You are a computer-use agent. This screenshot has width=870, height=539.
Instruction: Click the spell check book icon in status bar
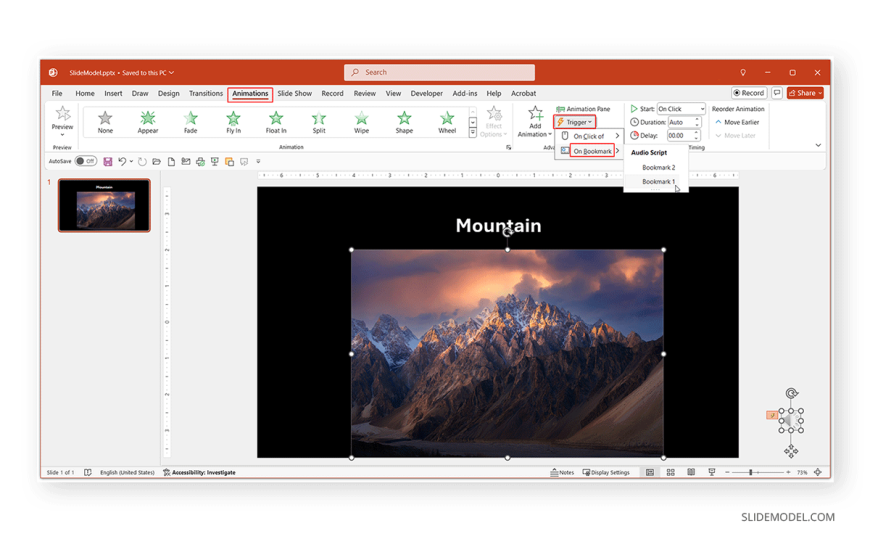(88, 472)
